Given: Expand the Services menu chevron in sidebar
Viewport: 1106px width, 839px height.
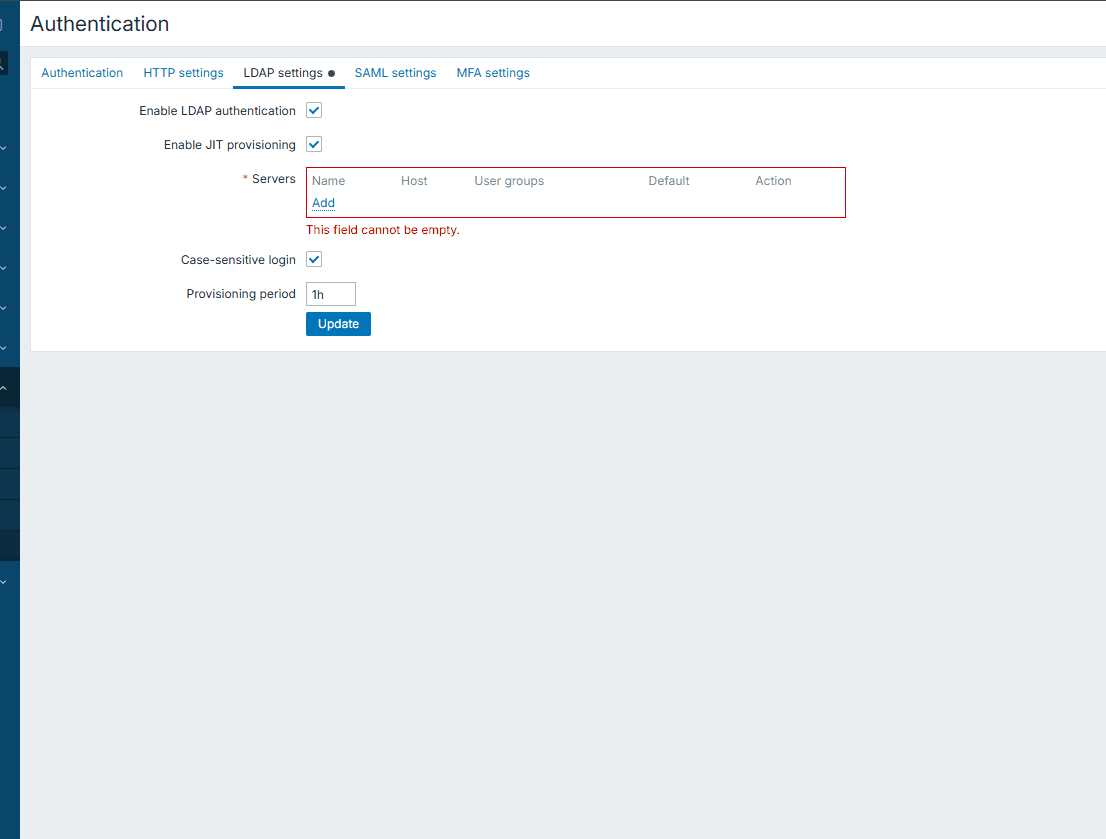Looking at the screenshot, I should click(4, 188).
